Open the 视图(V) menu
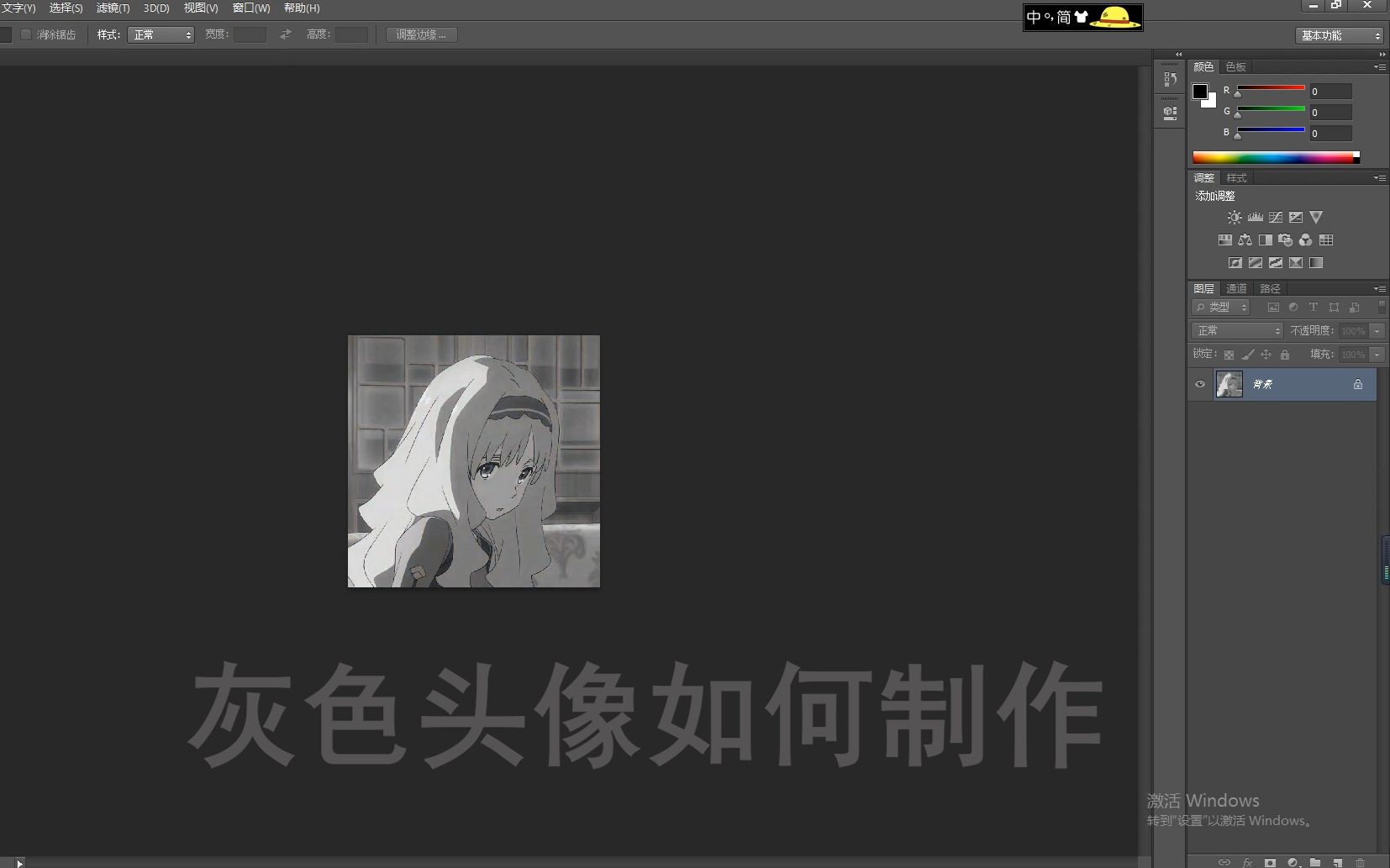 point(201,8)
